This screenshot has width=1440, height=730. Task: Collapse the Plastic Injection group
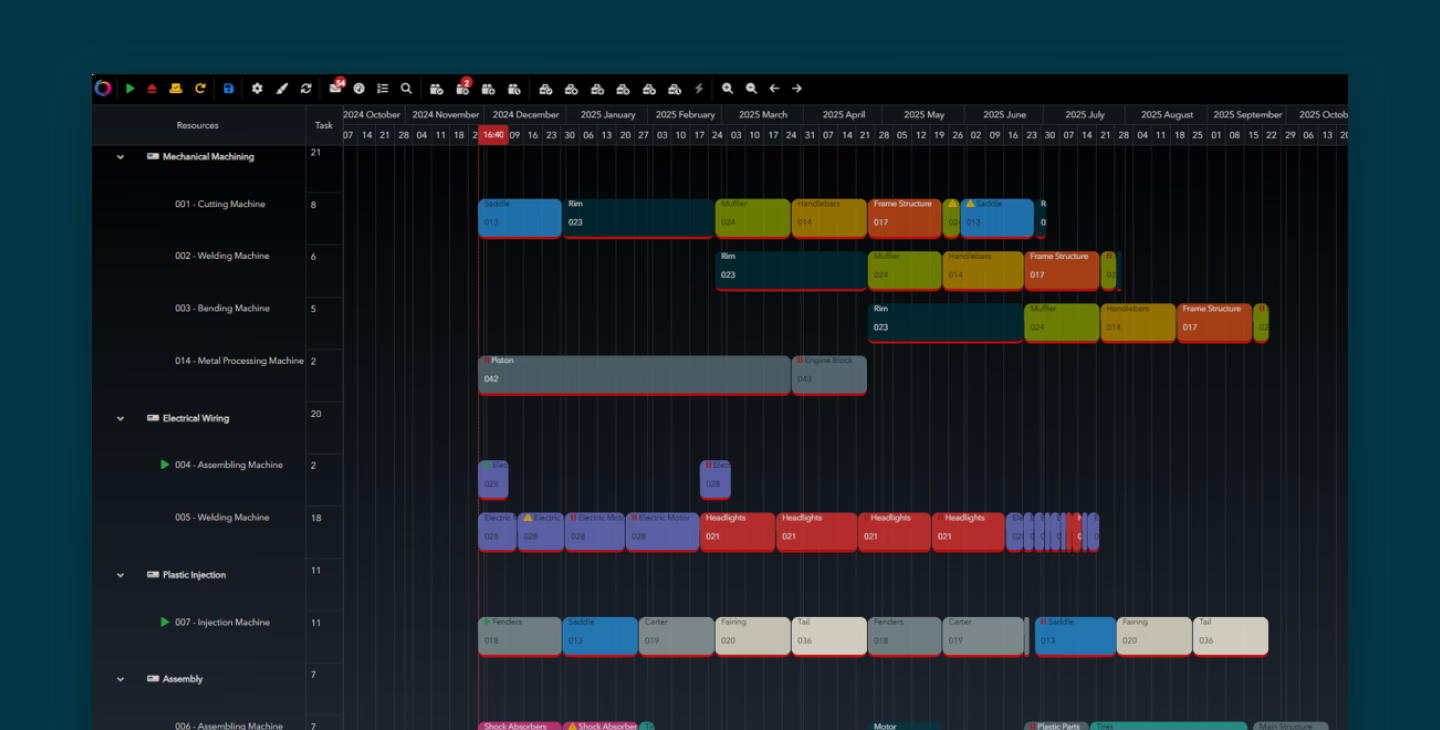[x=120, y=575]
